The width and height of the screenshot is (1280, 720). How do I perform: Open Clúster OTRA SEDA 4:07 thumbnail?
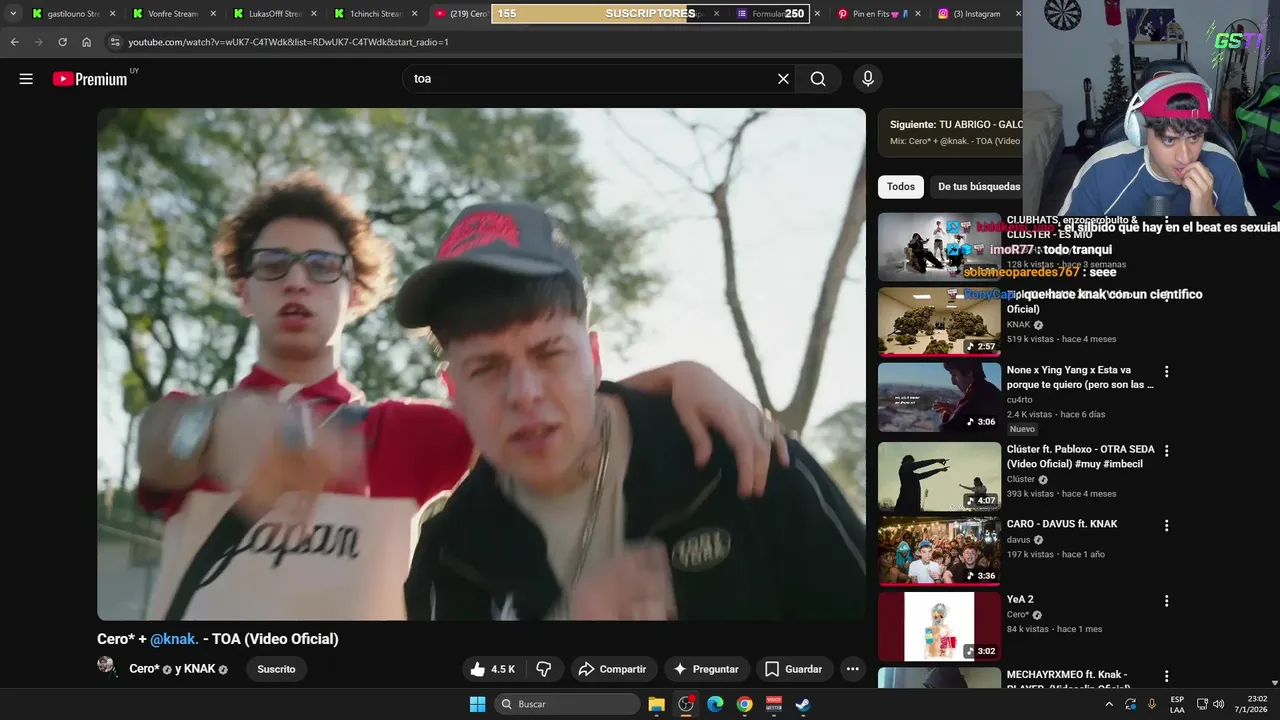939,476
